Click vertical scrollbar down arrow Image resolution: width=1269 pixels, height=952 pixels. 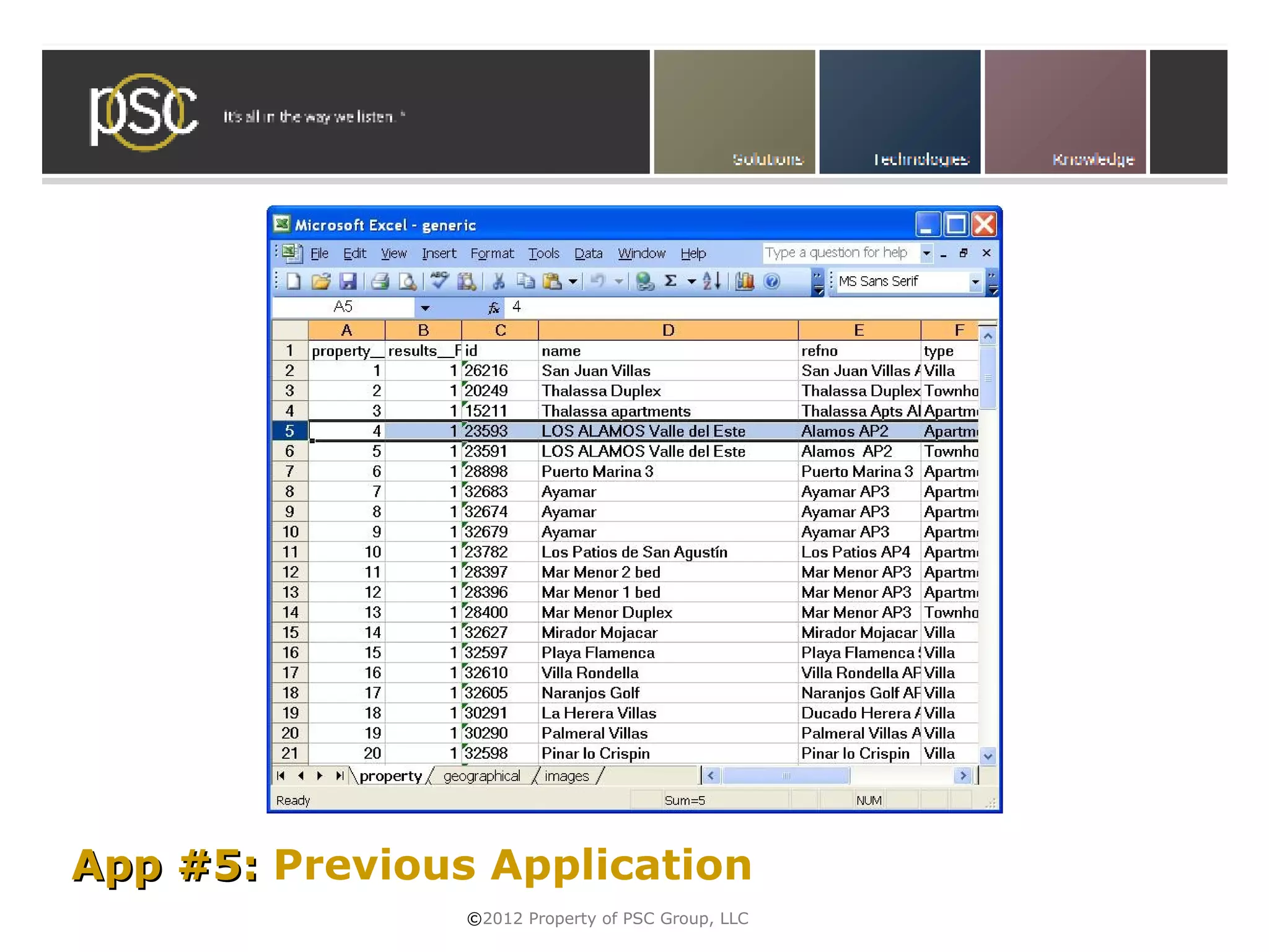coord(988,756)
